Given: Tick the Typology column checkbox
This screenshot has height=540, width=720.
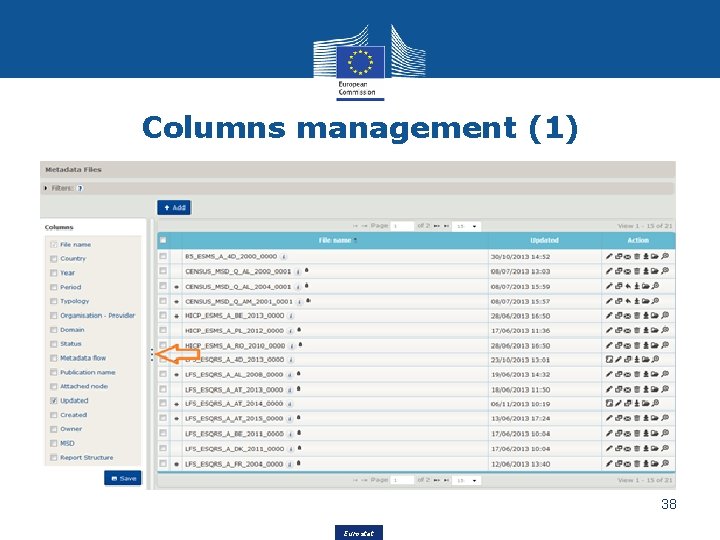Looking at the screenshot, I should click(53, 302).
